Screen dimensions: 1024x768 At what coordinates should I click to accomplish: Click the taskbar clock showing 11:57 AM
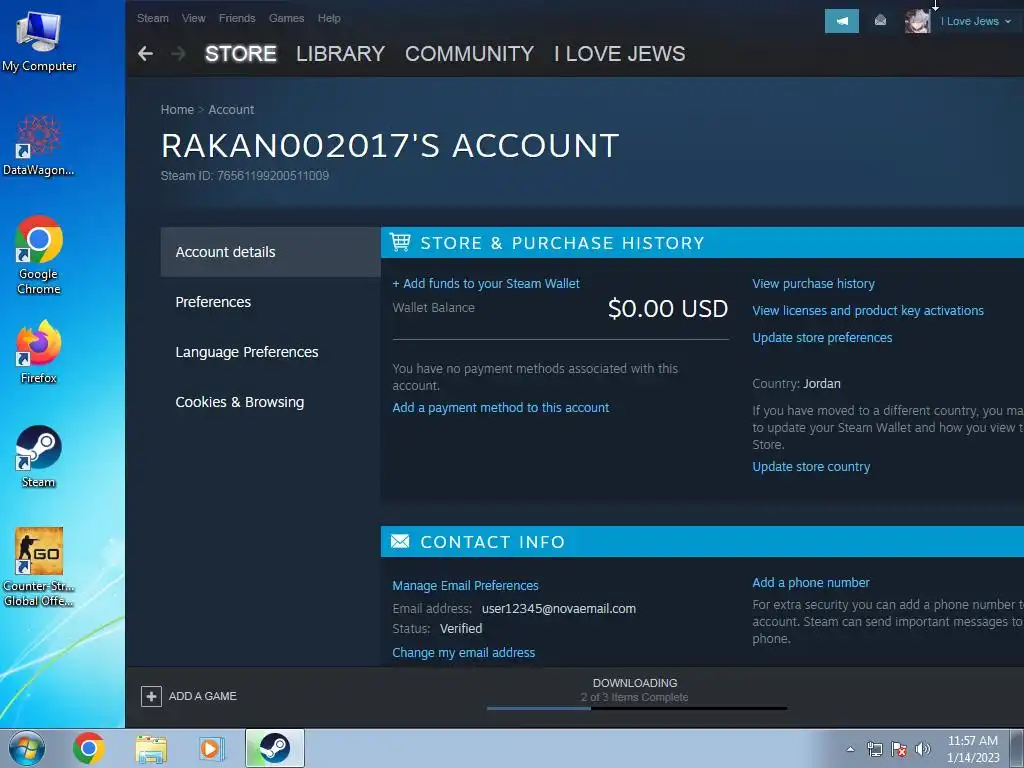pos(973,749)
